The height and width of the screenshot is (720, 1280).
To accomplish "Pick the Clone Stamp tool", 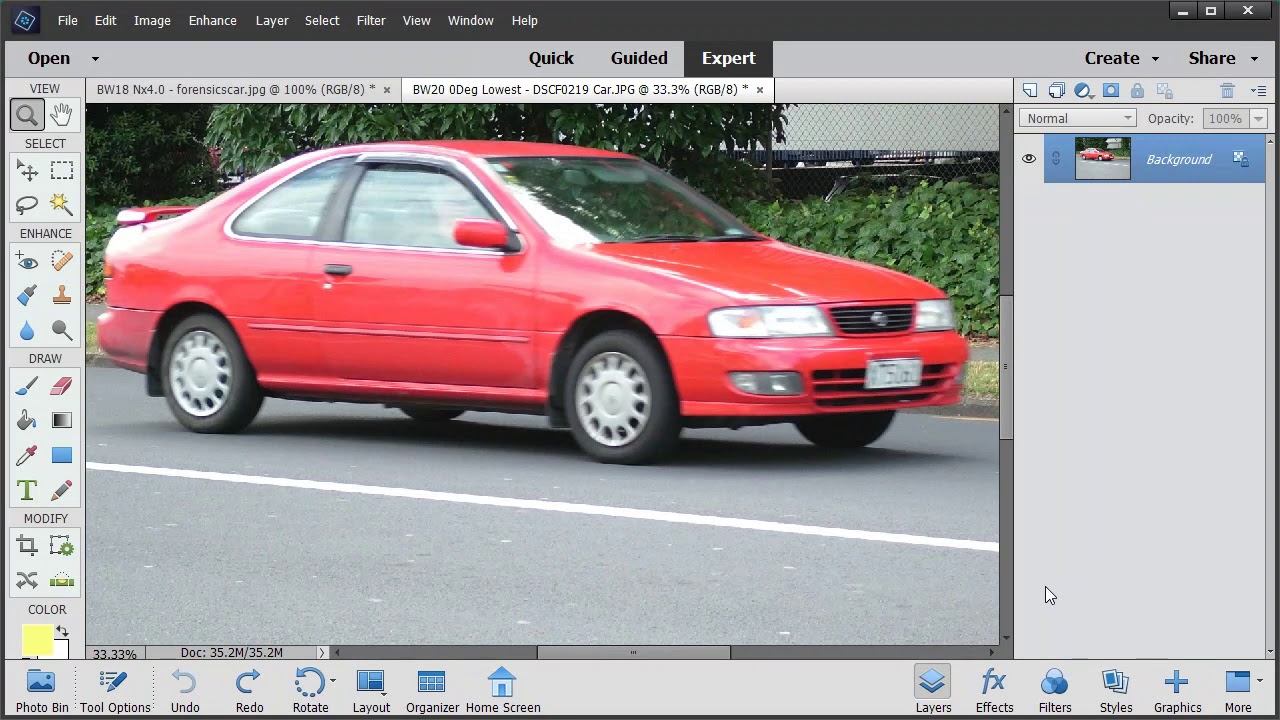I will pyautogui.click(x=62, y=295).
